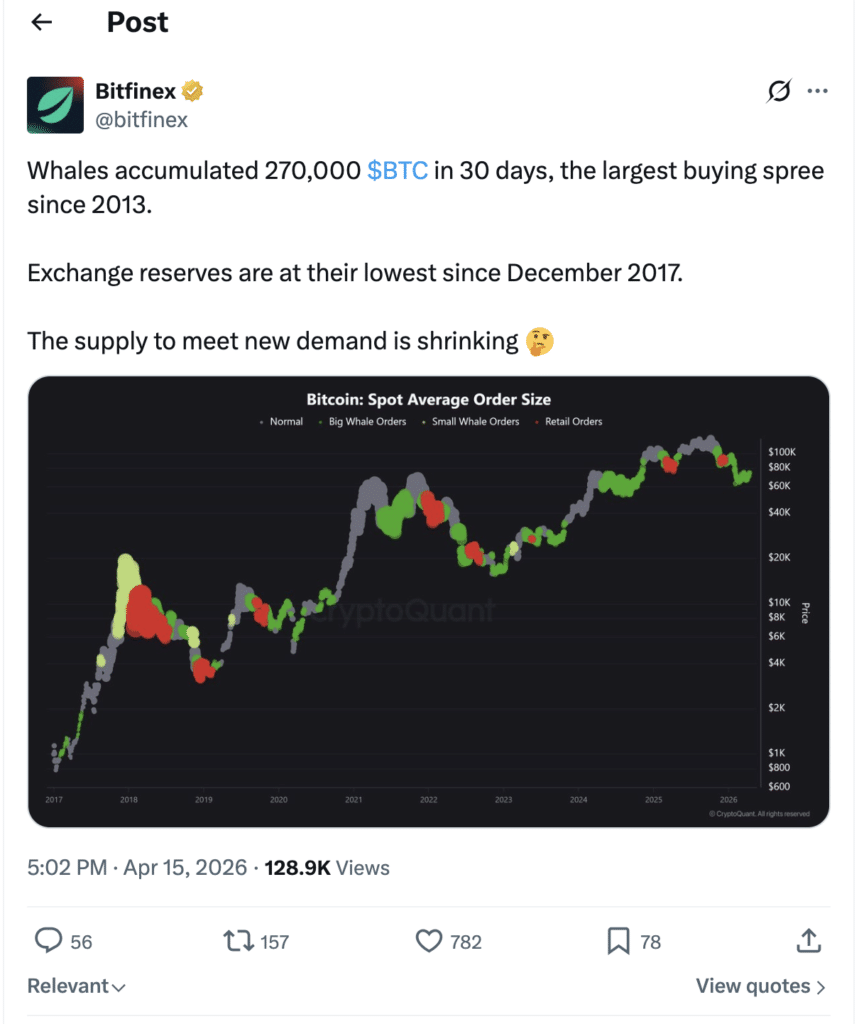The width and height of the screenshot is (859, 1024).
Task: Expand View quotes with its chevron
Action: [x=762, y=986]
